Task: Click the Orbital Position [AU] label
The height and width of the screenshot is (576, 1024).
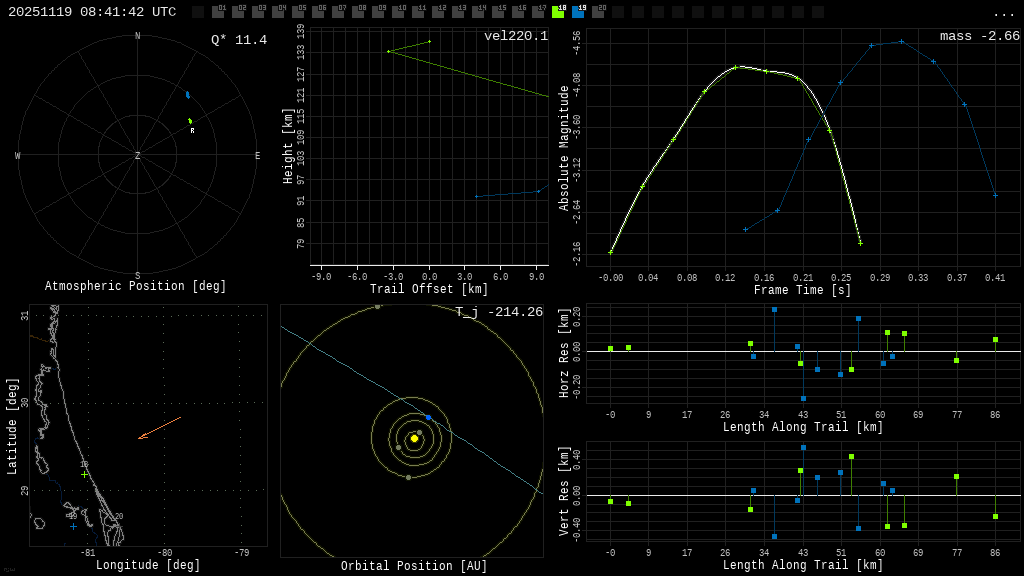Action: point(414,566)
